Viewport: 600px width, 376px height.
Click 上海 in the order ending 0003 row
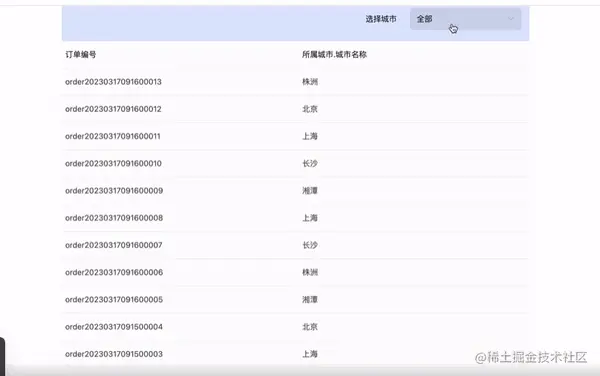(310, 354)
